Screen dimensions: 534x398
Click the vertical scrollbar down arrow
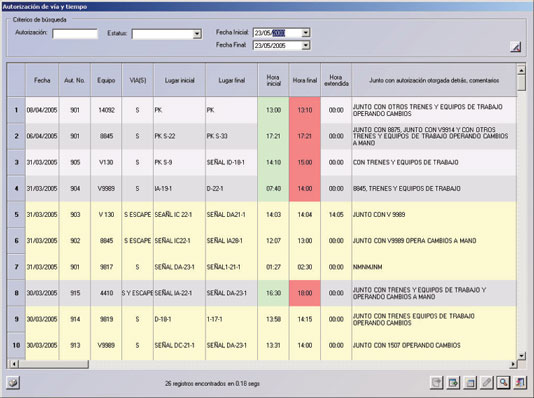(521, 356)
